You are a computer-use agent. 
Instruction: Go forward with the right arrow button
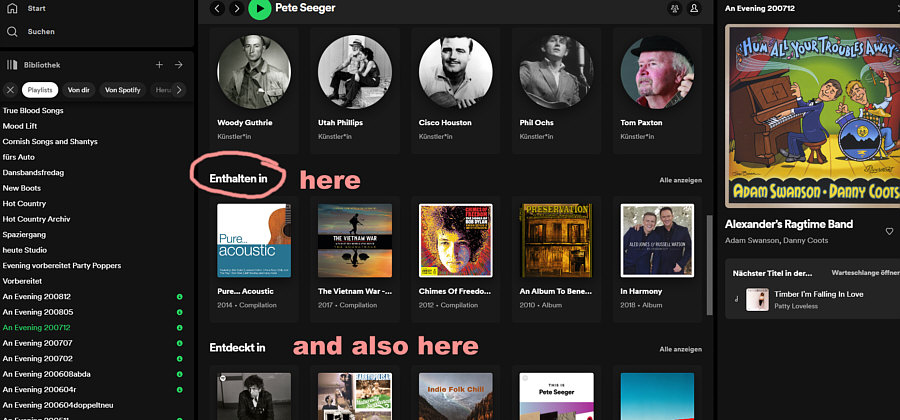click(237, 9)
